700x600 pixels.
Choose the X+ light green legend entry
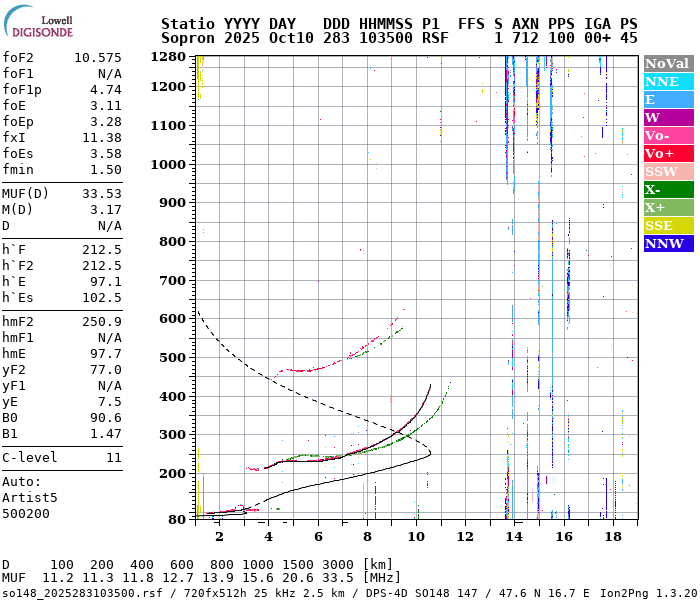pos(667,207)
